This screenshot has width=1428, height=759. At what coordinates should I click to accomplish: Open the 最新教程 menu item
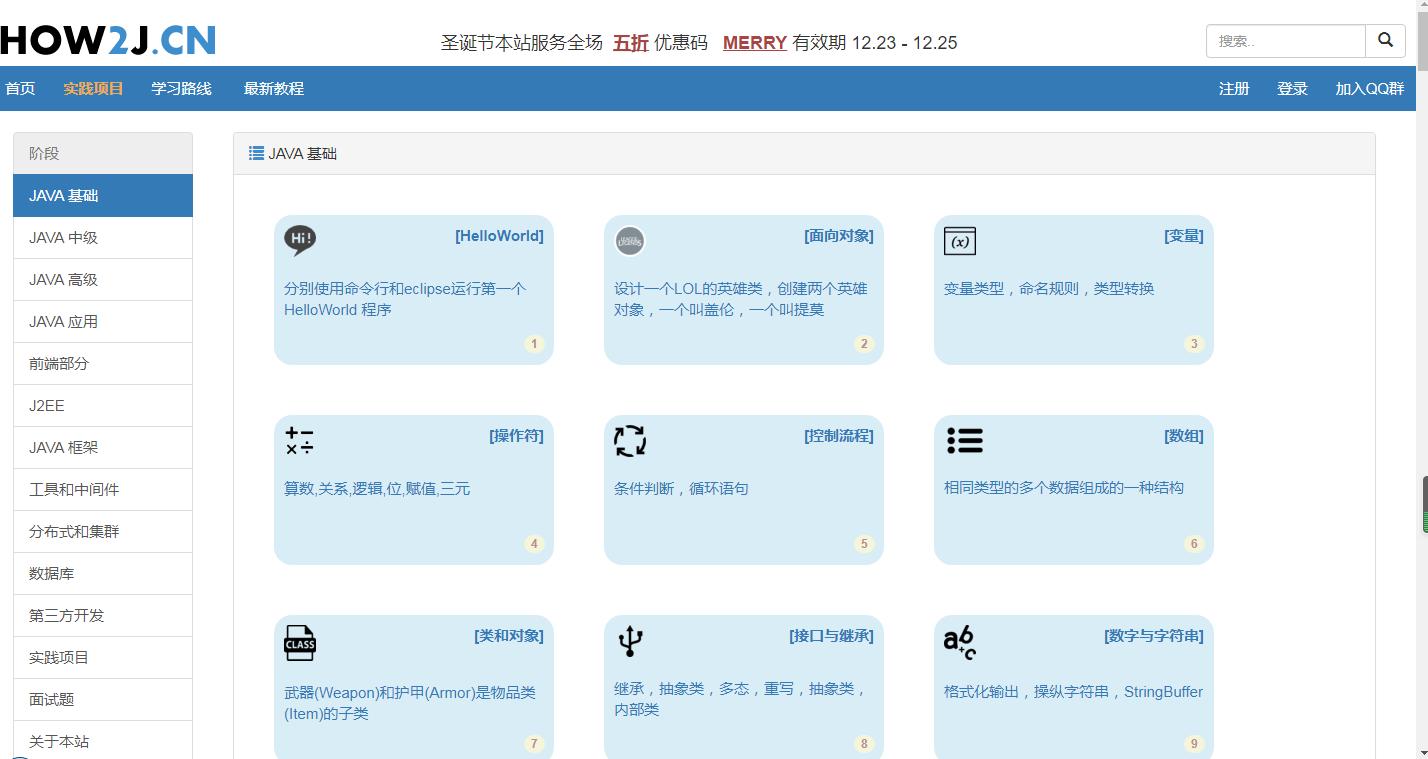(x=273, y=89)
